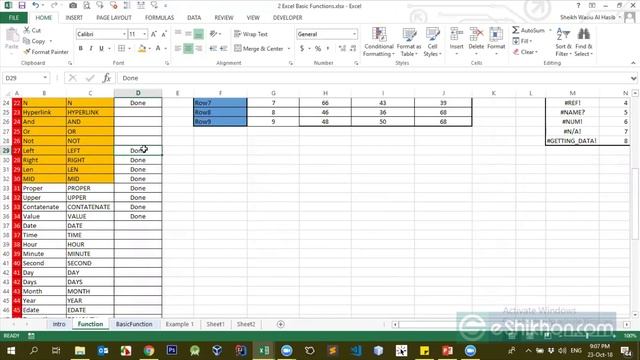Screen dimensions: 640x360
Task: Click the Font Color A swatch
Action: 158,49
